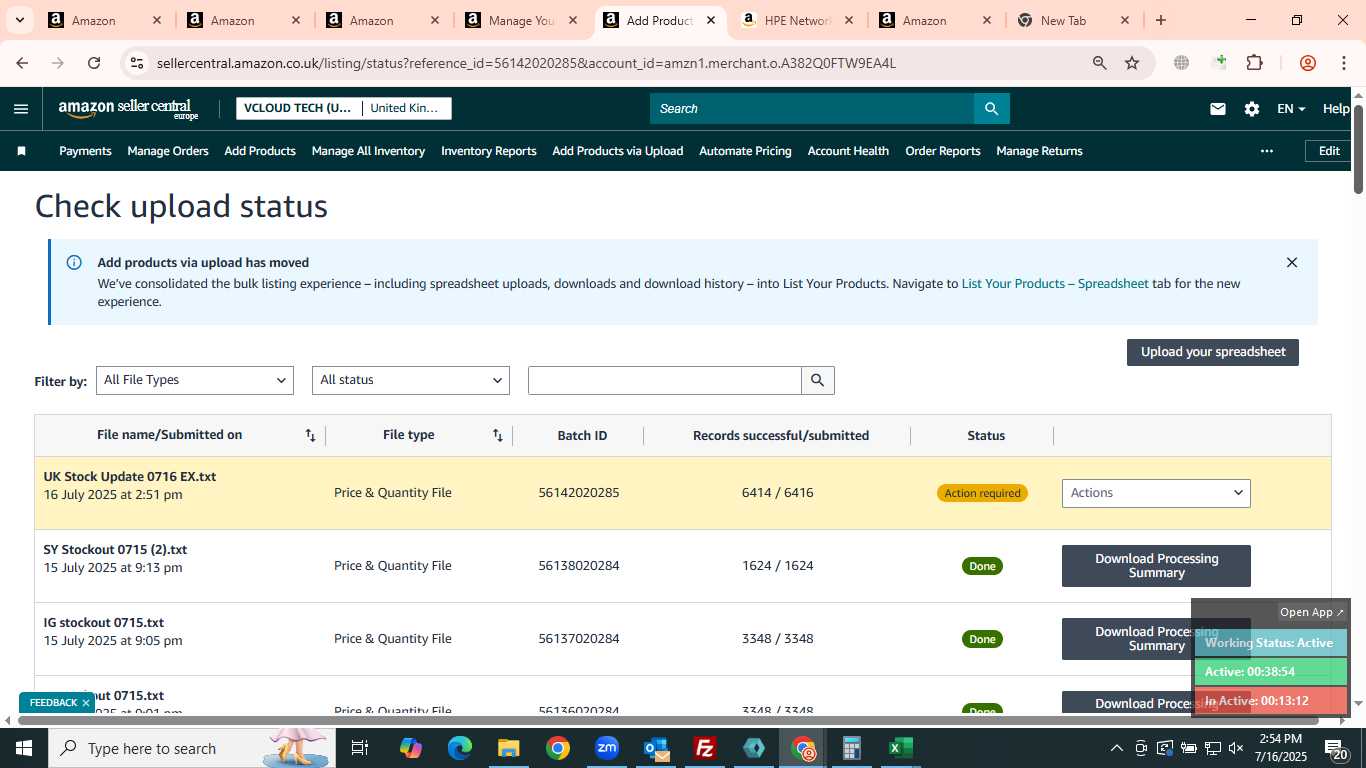The image size is (1366, 768).
Task: Dismiss the info banner with X
Action: coord(1291,263)
